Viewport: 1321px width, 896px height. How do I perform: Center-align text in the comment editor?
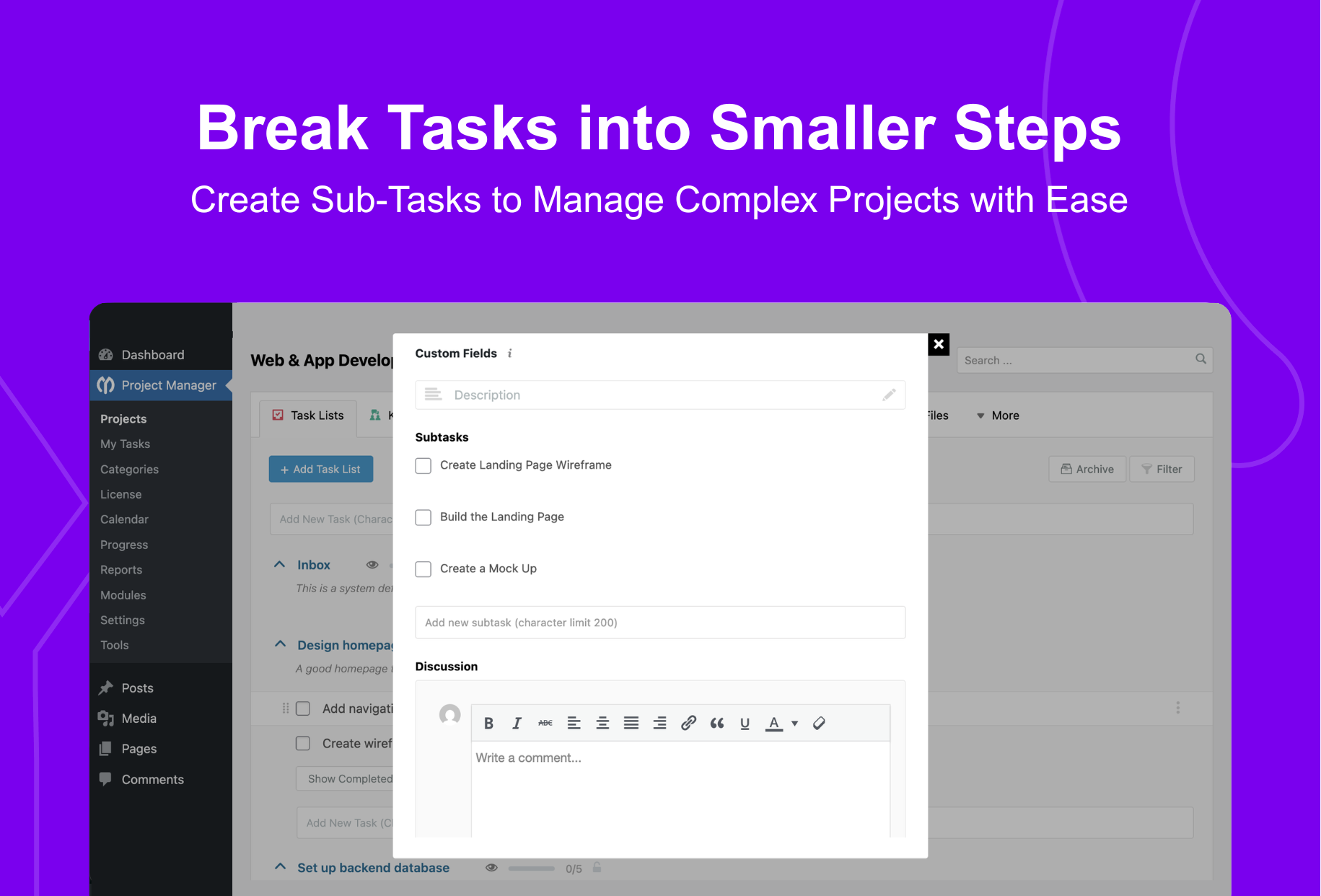(x=602, y=723)
